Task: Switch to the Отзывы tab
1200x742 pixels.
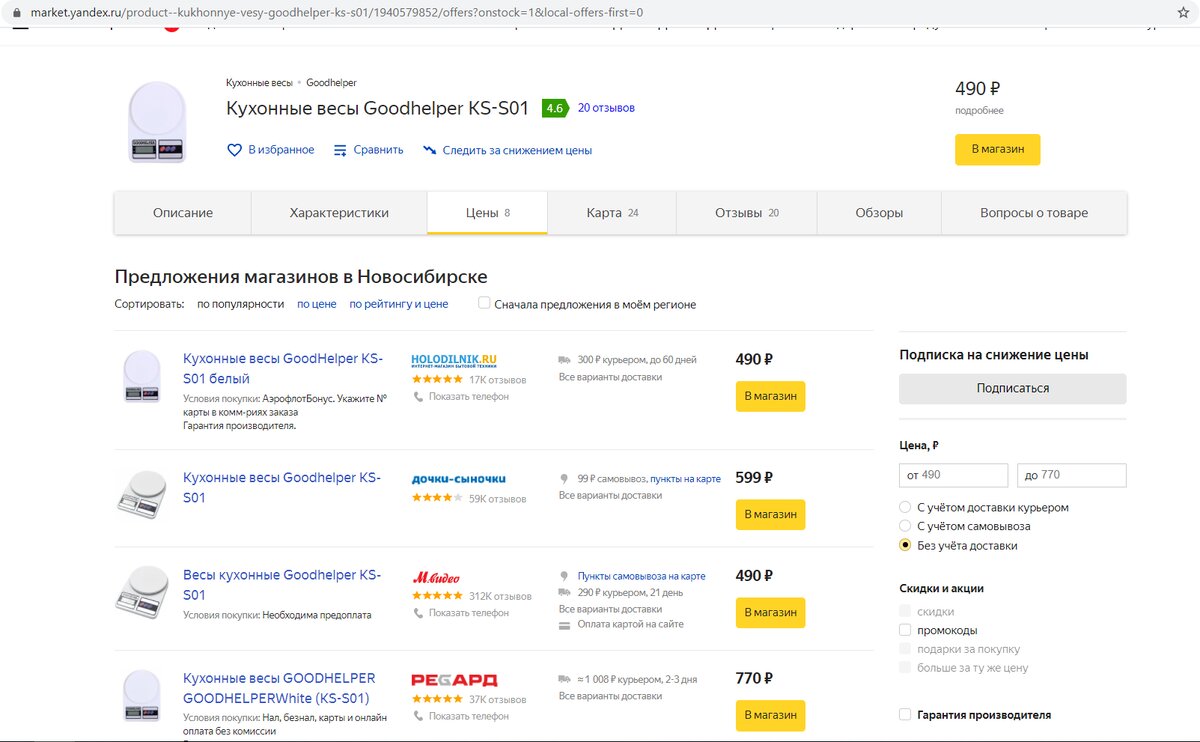Action: [747, 213]
